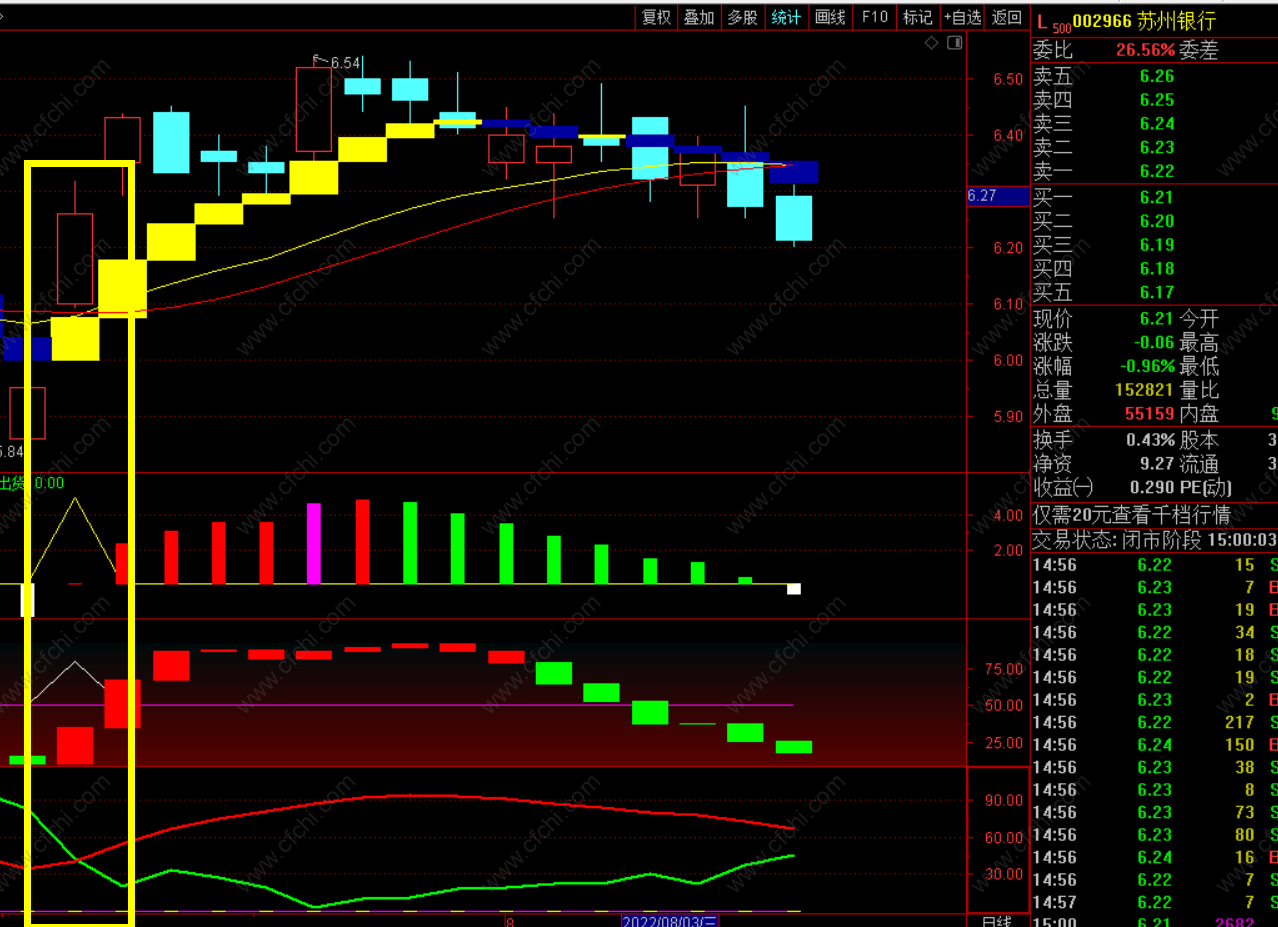This screenshot has height=927, width=1278.
Task: Click the white square marker on indicator line
Action: (794, 589)
